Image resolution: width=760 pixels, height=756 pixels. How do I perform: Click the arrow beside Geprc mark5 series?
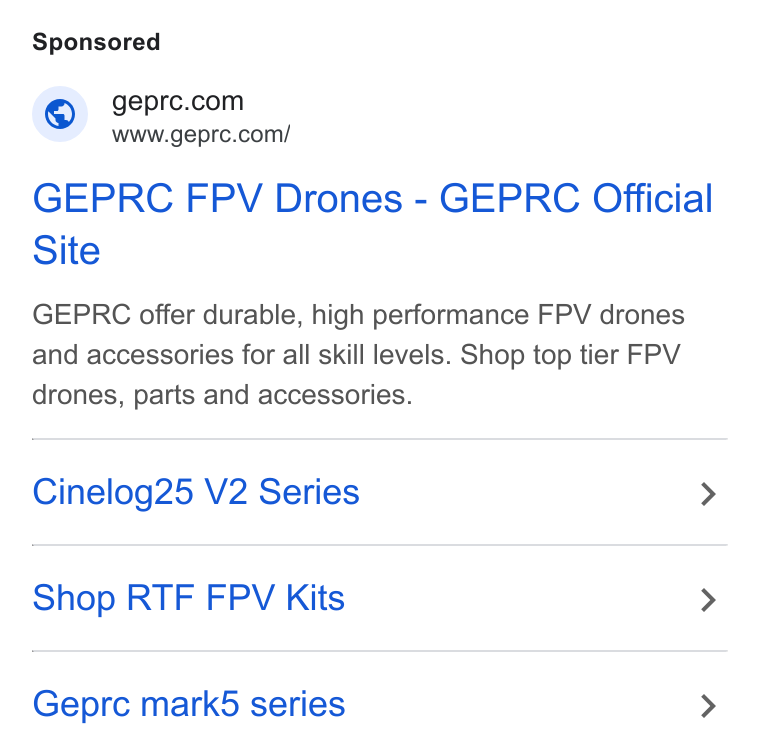(708, 706)
